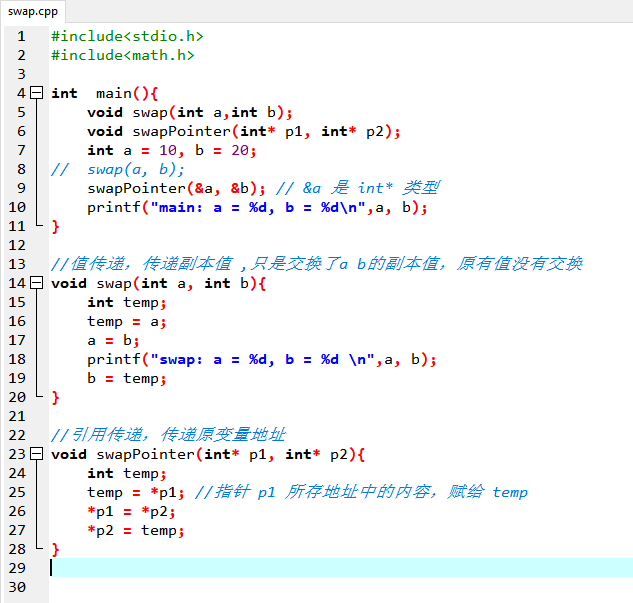Viewport: 633px width, 603px height.
Task: Click the printf "main: a = %d" string
Action: coord(258,207)
